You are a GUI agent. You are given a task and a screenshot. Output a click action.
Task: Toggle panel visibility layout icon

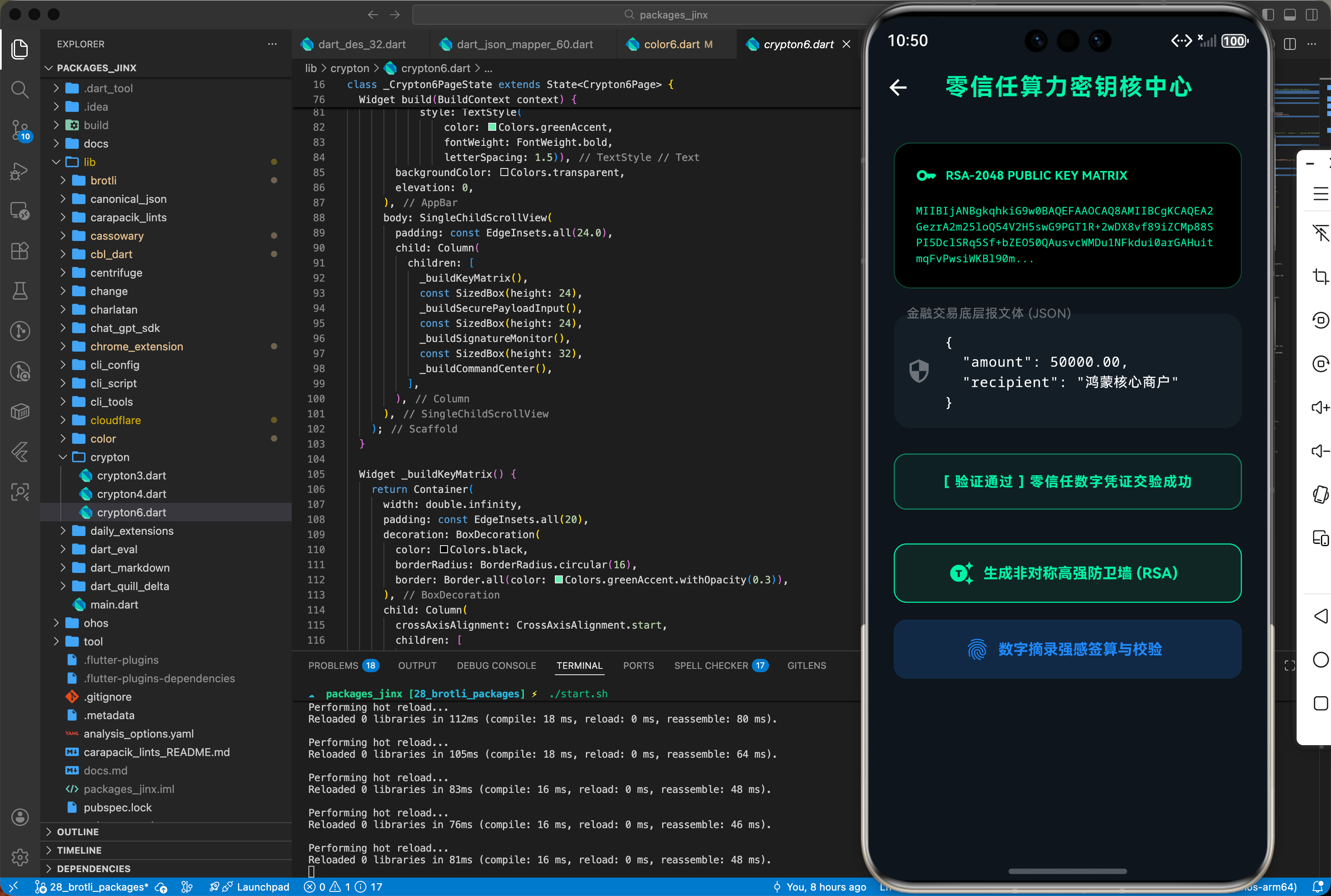point(1290,15)
